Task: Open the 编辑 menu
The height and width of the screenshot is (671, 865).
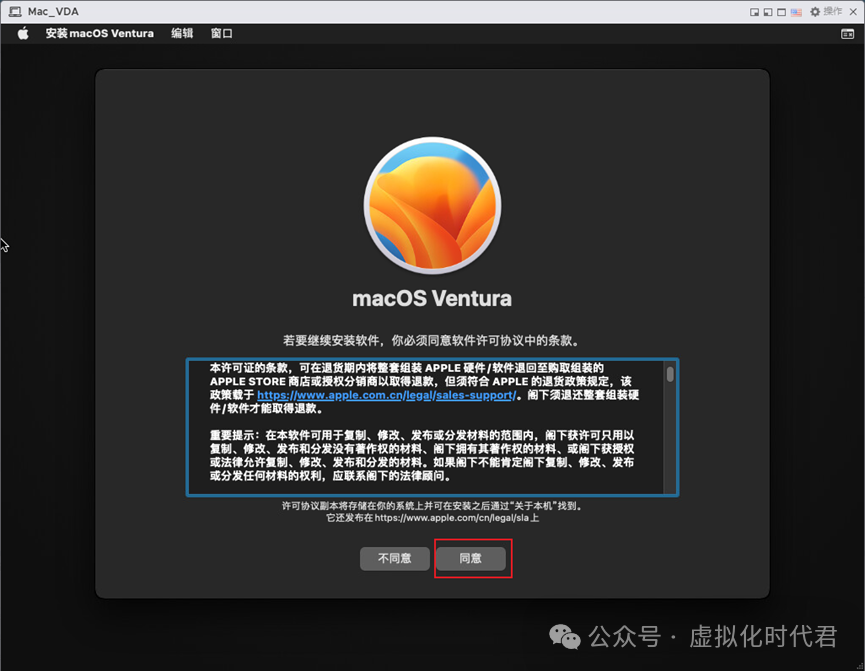Action: [x=182, y=34]
